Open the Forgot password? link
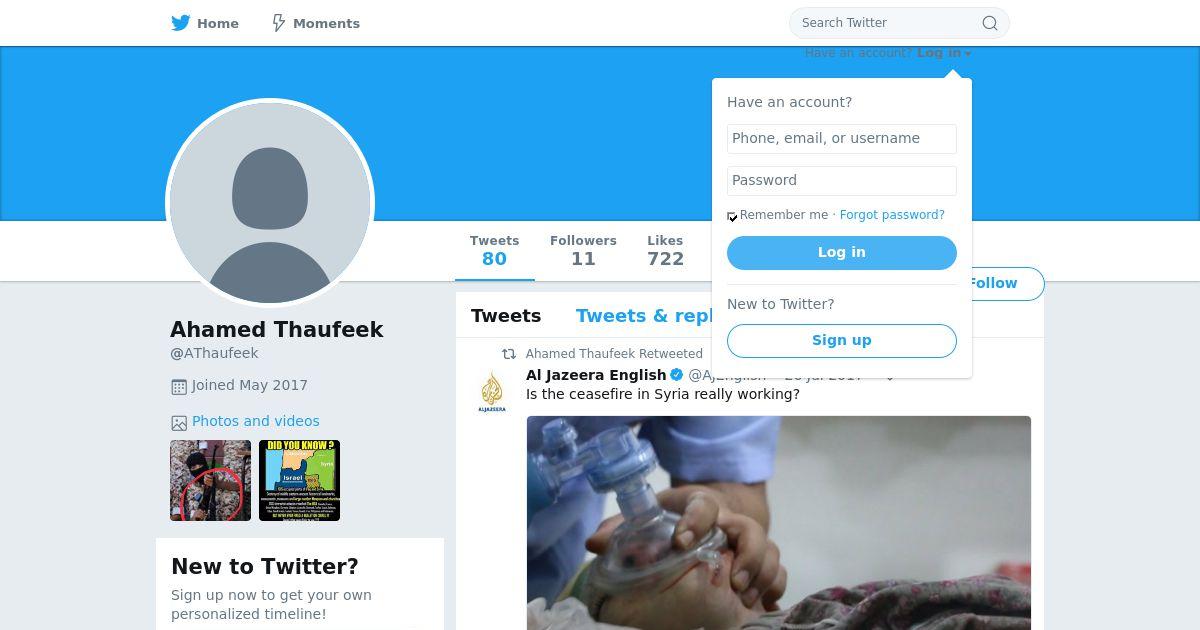 pos(892,215)
